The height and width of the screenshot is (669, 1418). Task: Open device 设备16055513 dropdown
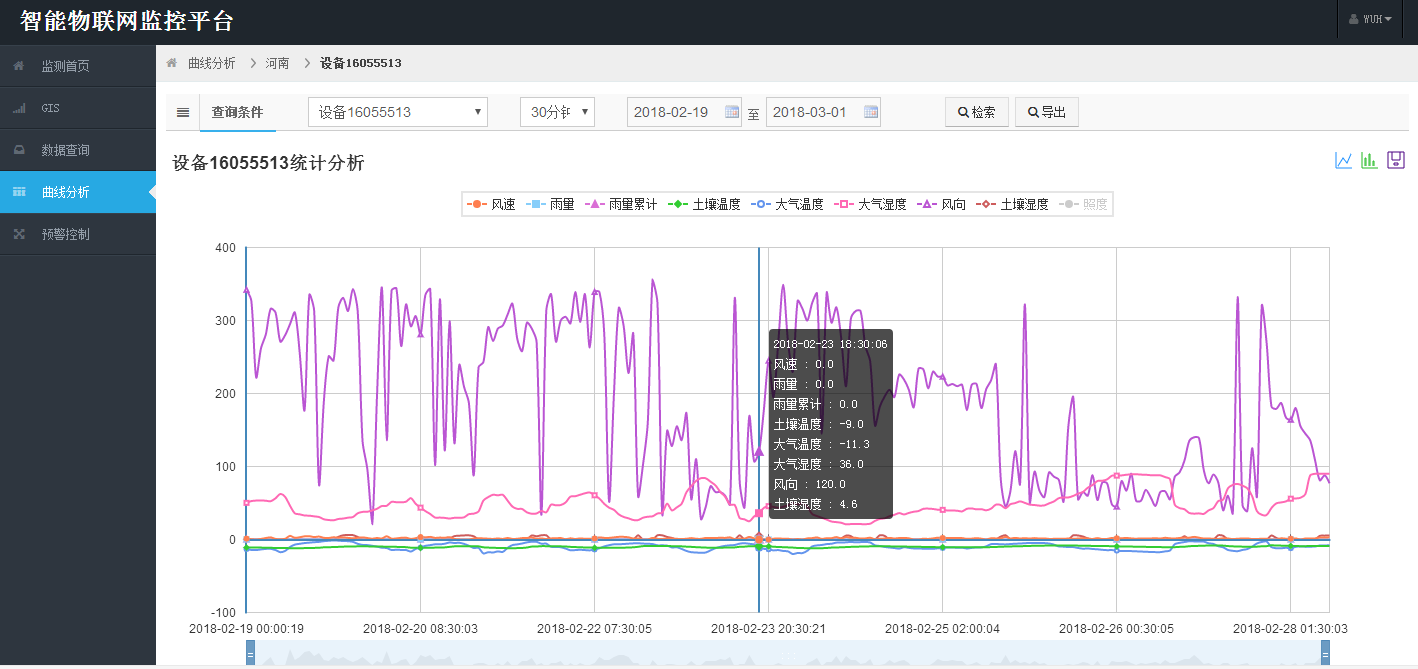(x=397, y=112)
